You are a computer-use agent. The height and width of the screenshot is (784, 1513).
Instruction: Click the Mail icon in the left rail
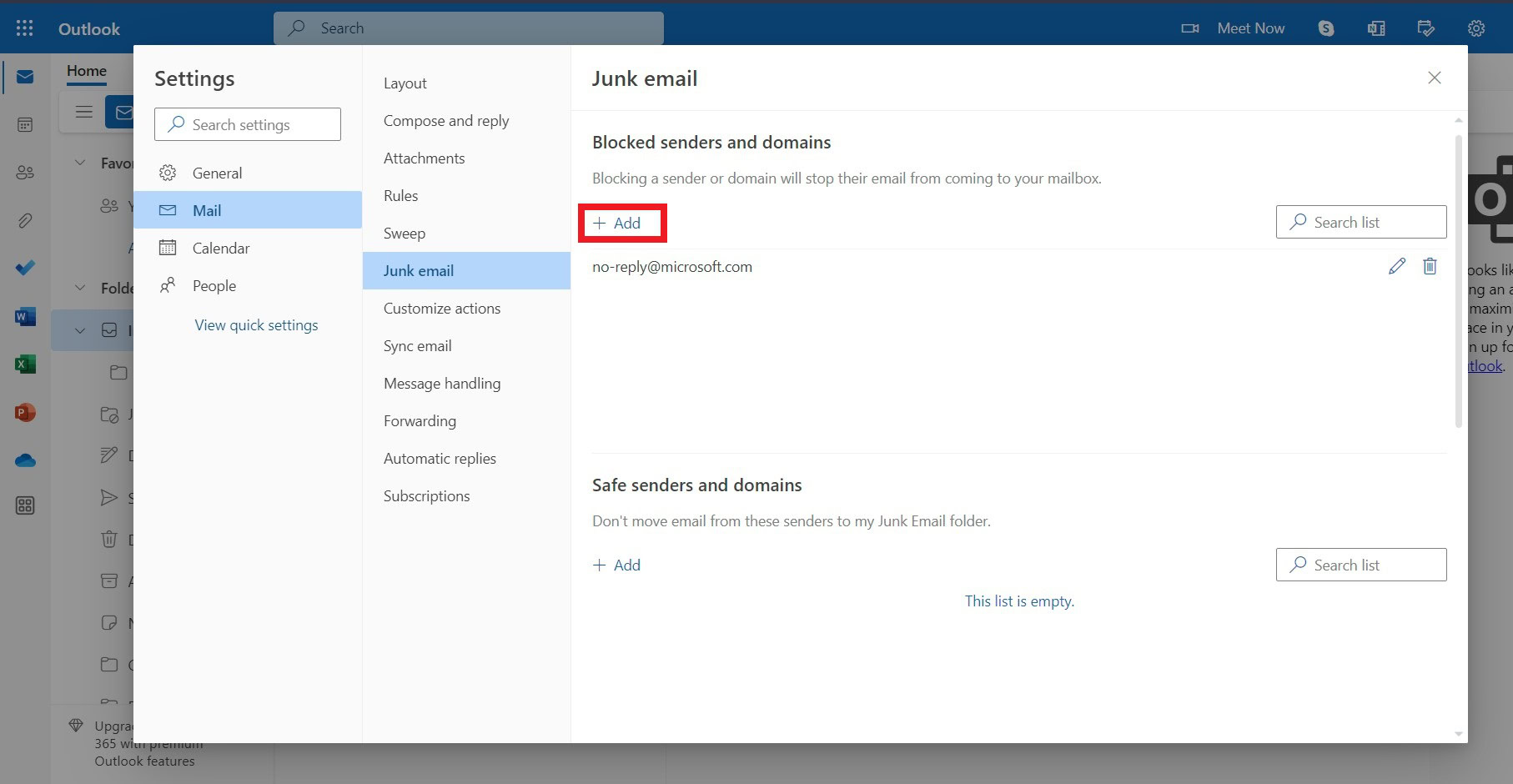25,77
